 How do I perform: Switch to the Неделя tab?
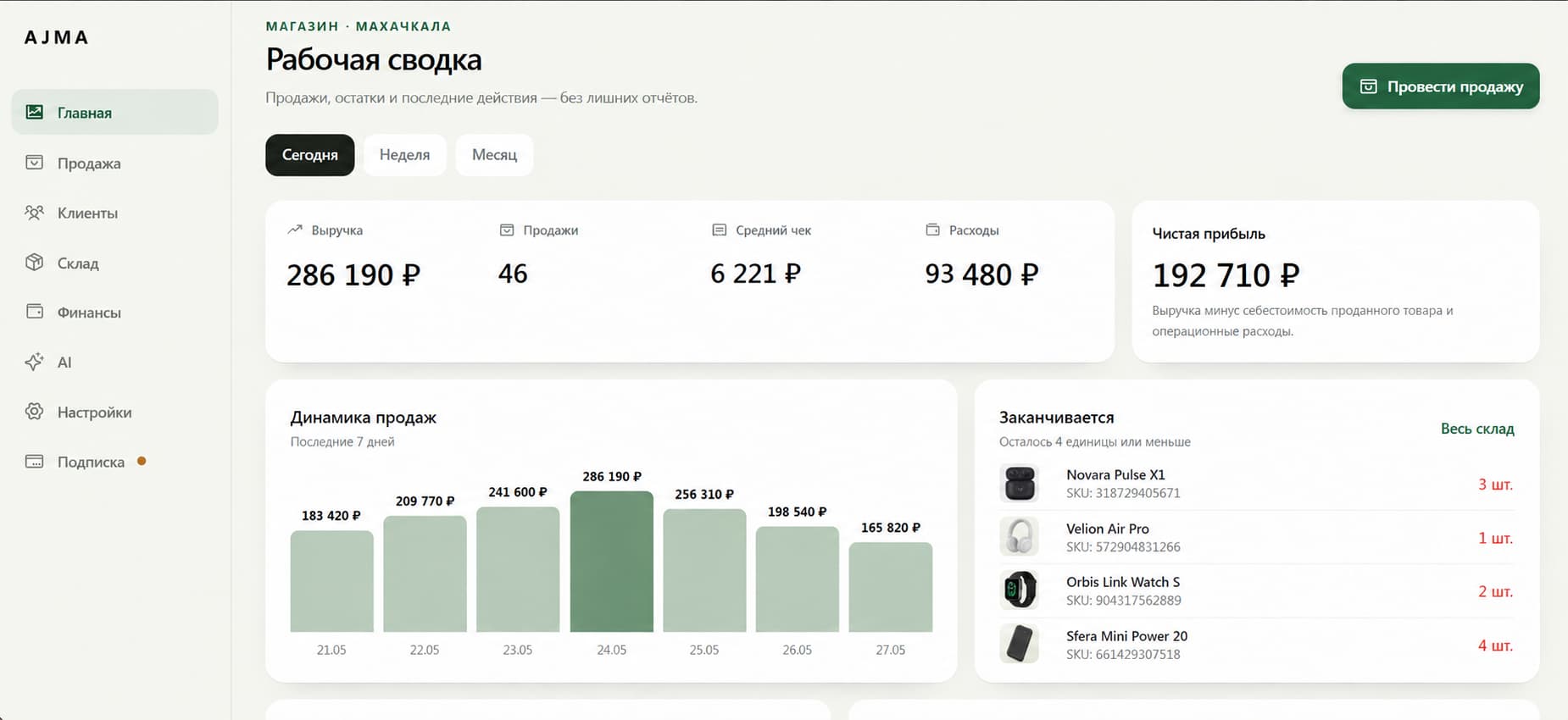coord(404,155)
